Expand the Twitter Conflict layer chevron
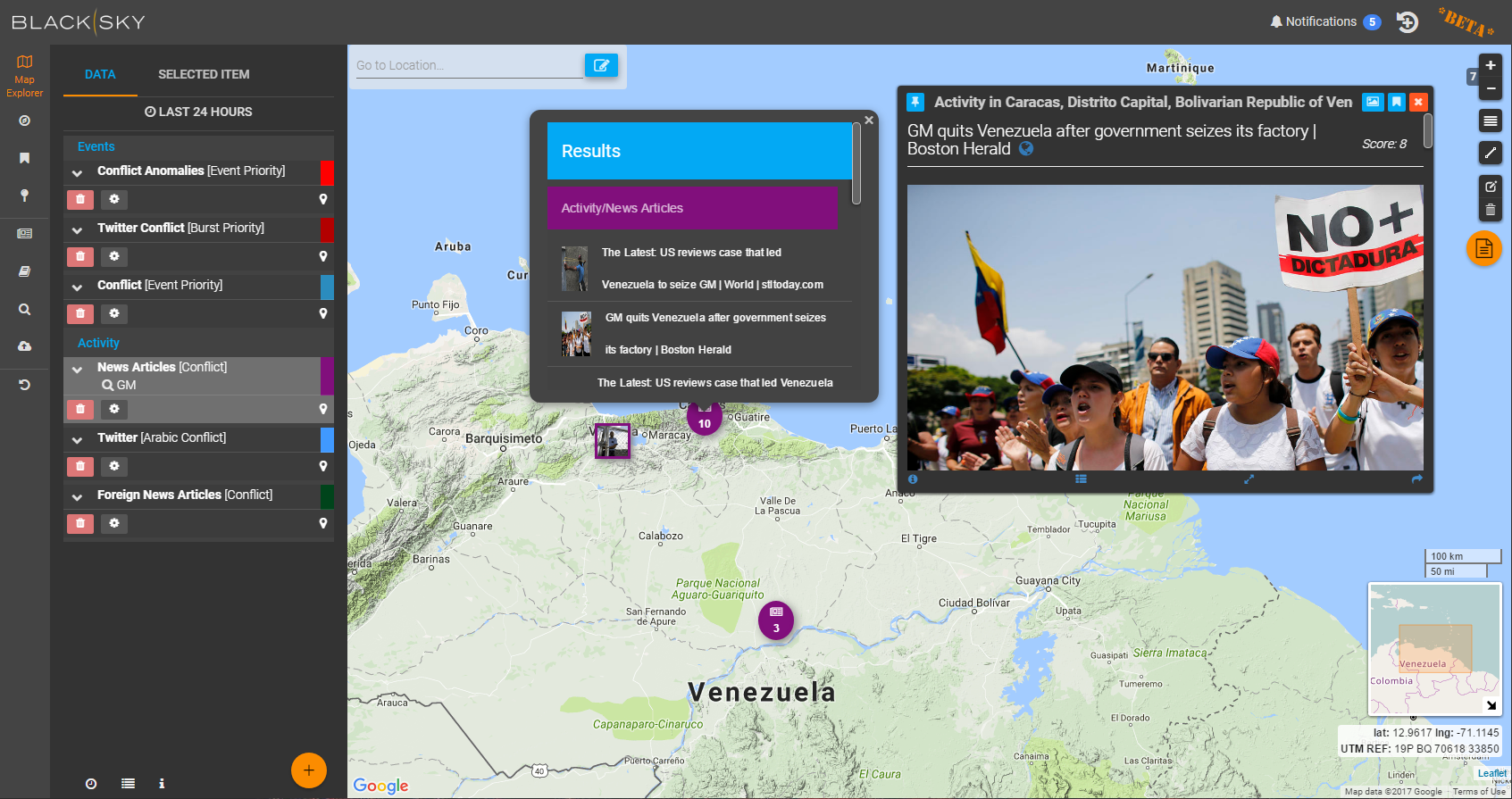 [x=78, y=229]
